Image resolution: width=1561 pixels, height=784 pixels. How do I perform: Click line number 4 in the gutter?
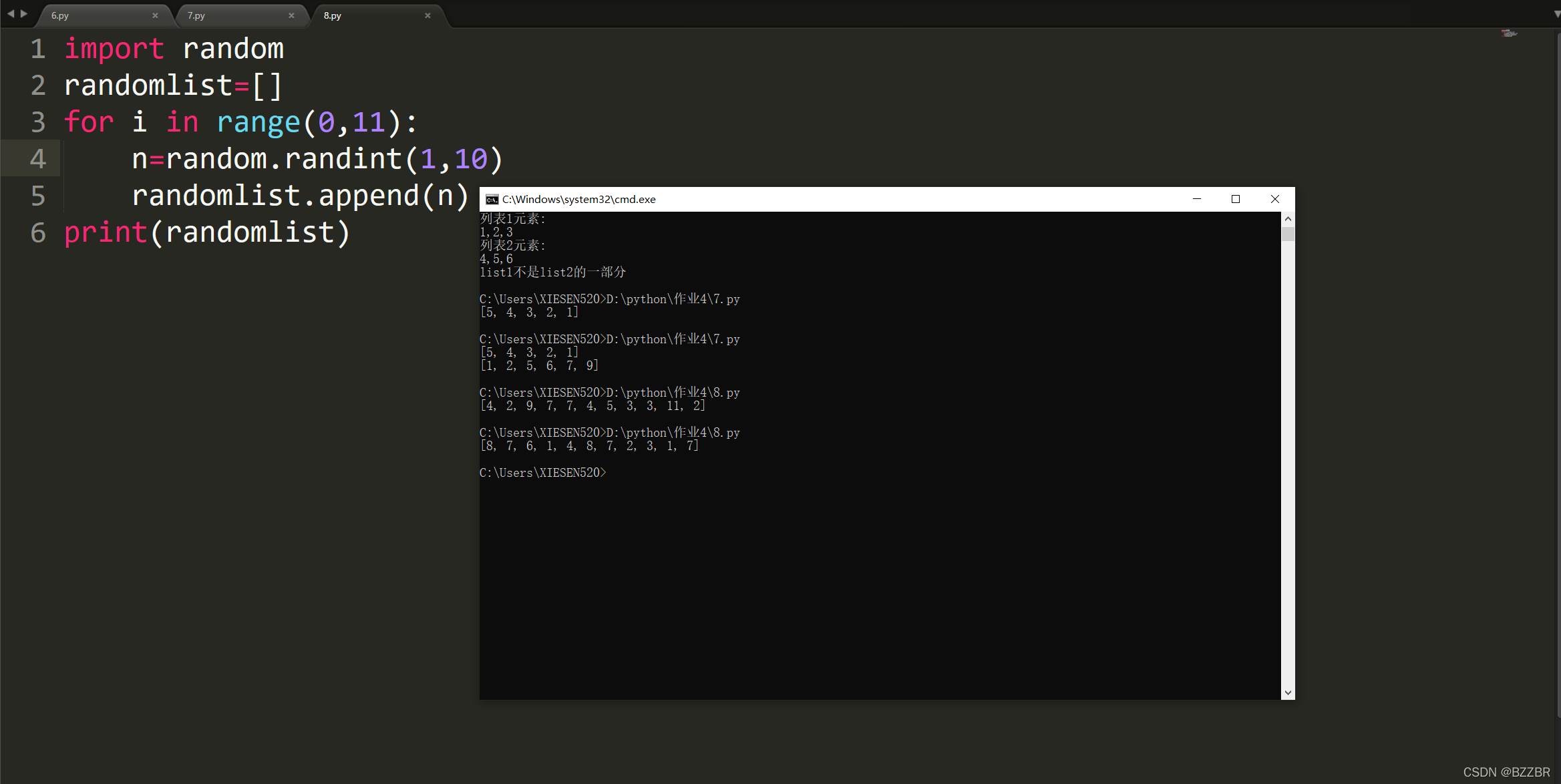(38, 158)
